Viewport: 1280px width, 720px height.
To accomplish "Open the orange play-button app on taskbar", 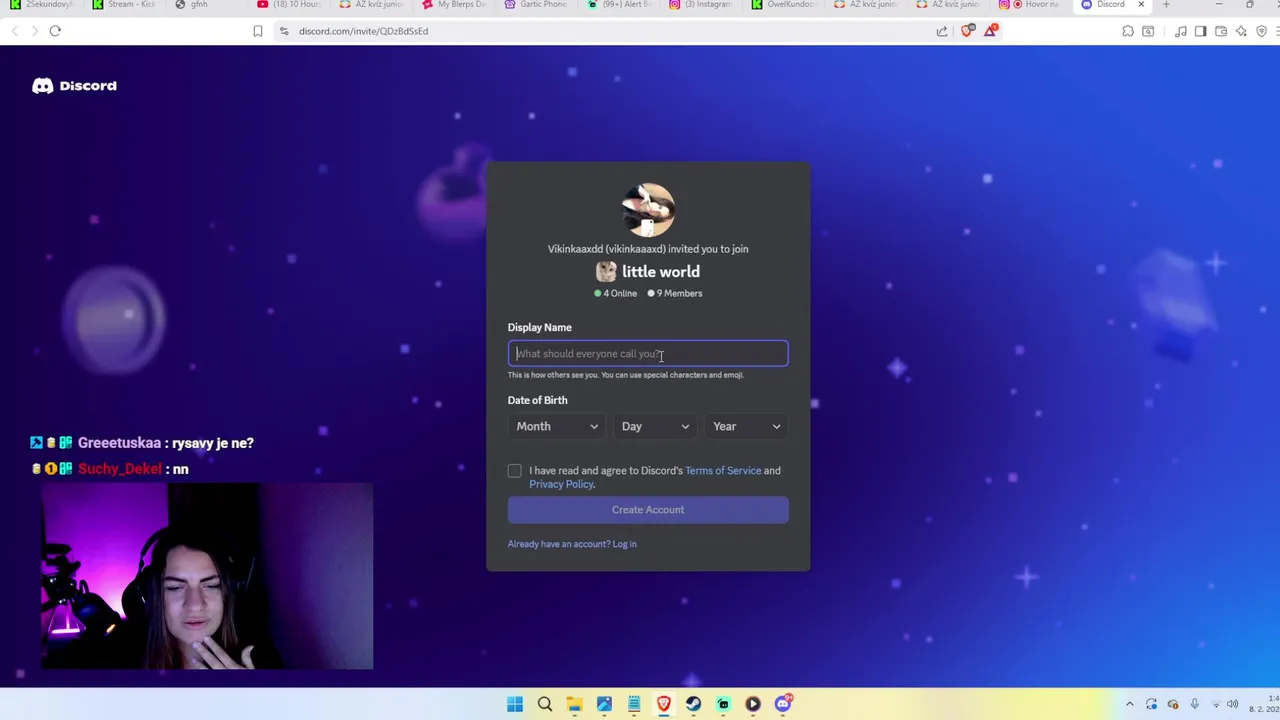I will [753, 704].
